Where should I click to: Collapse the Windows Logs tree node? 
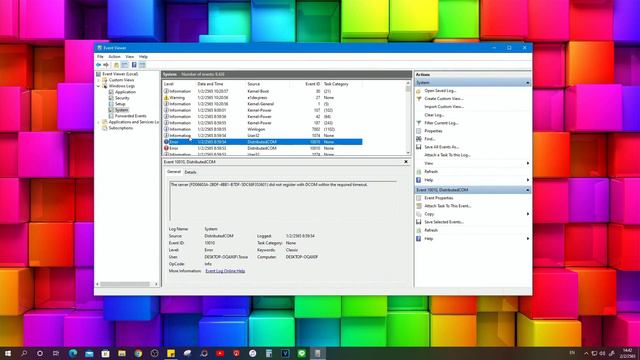click(98, 86)
